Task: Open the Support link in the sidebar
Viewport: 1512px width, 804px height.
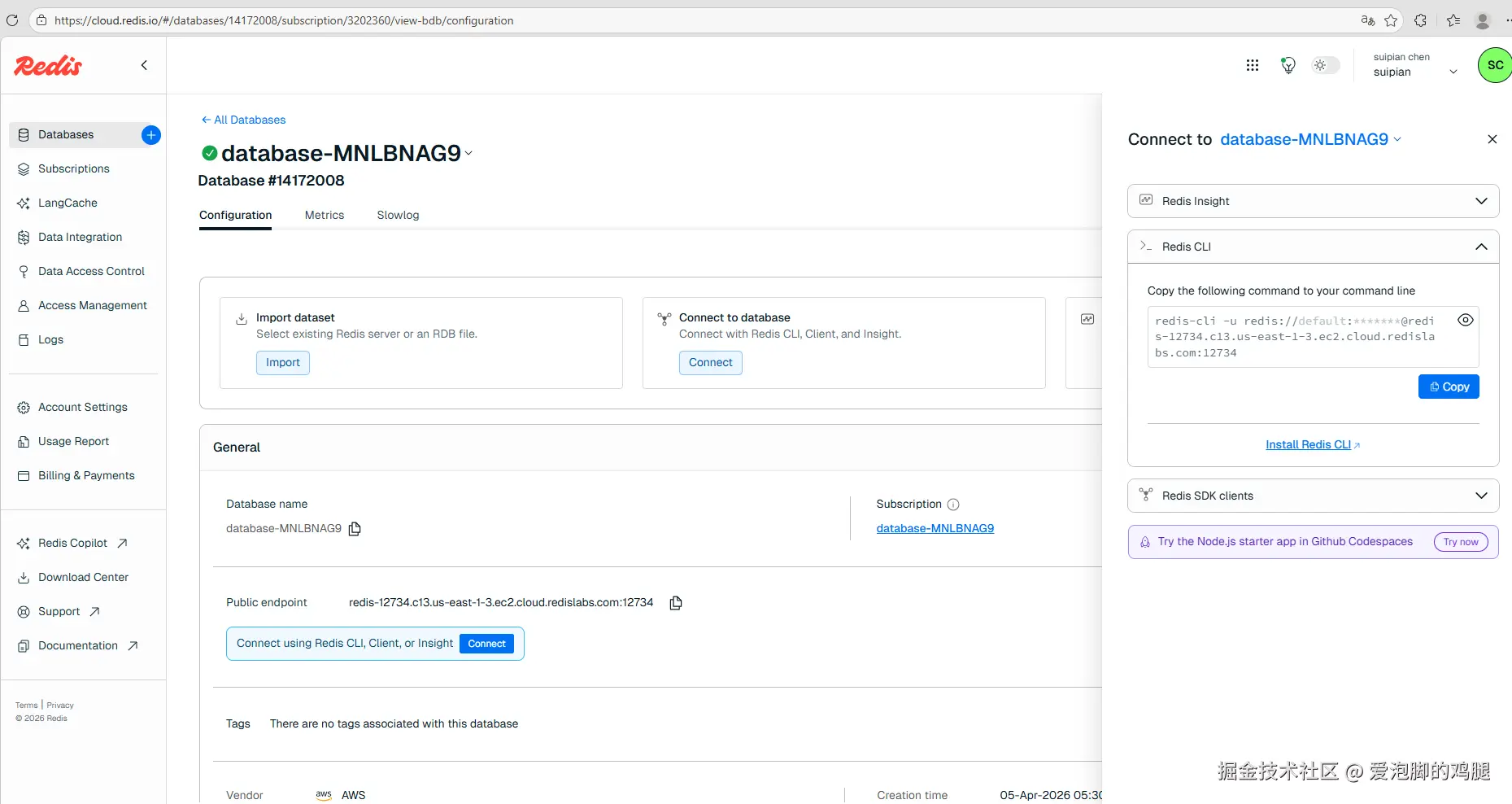Action: tap(59, 612)
